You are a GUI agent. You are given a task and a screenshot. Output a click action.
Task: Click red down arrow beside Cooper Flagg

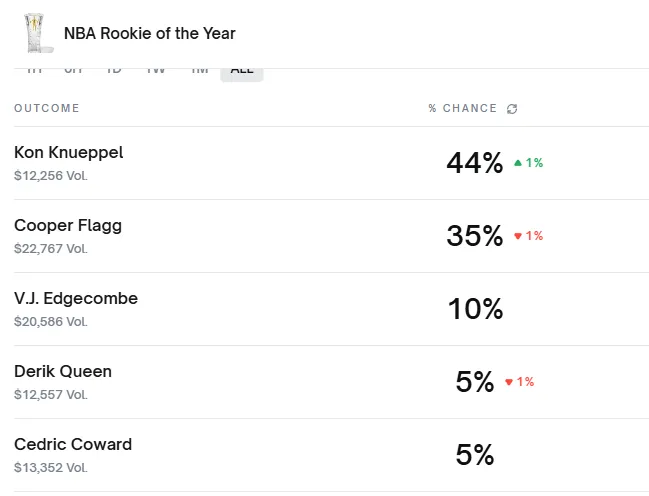tap(518, 236)
